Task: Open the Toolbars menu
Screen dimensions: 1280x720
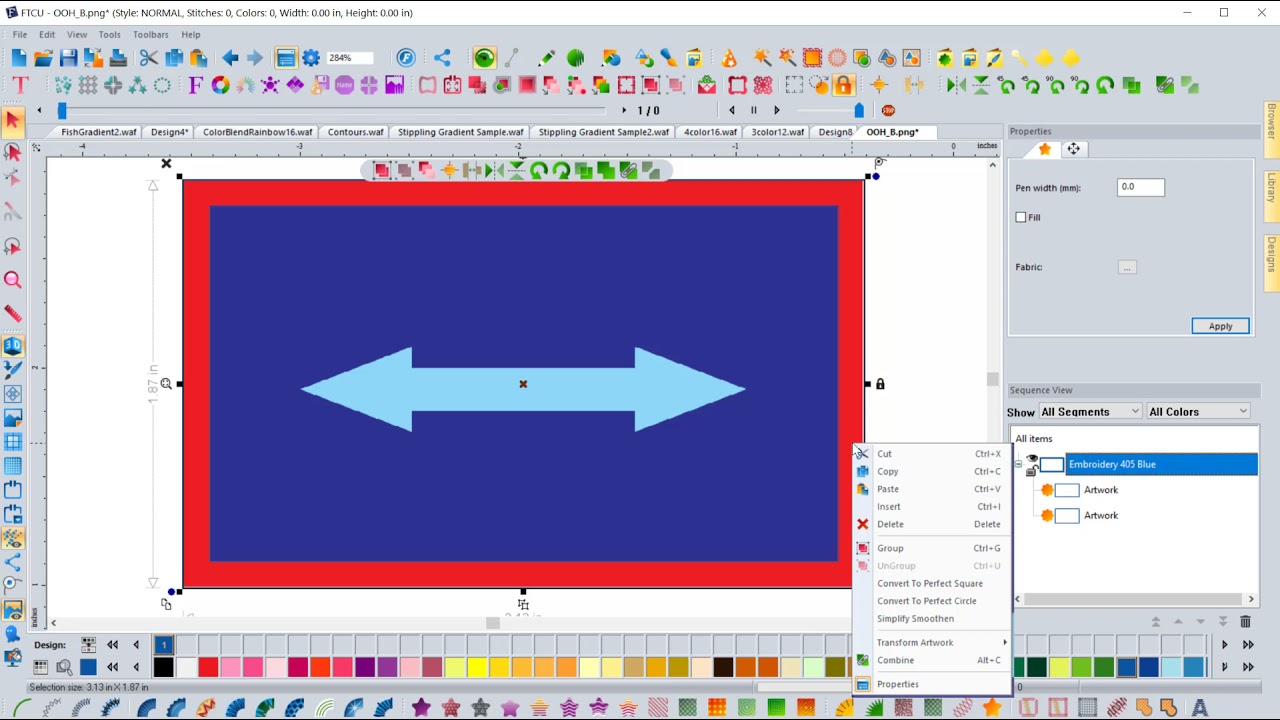Action: 151,34
